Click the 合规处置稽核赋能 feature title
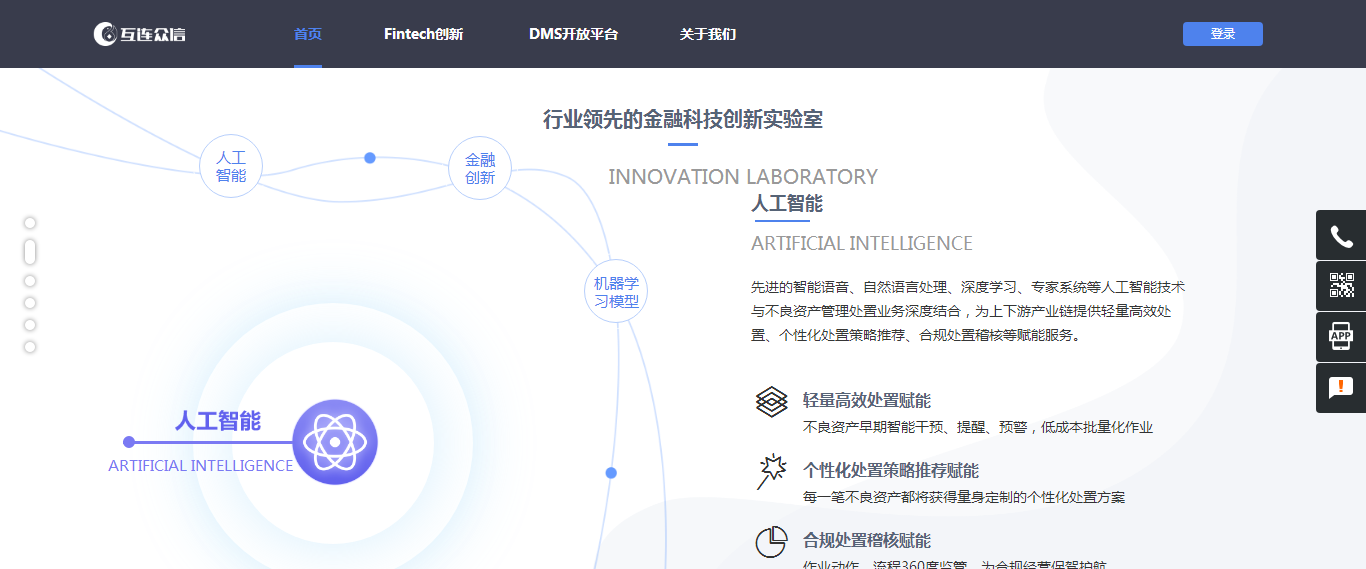 coord(867,541)
